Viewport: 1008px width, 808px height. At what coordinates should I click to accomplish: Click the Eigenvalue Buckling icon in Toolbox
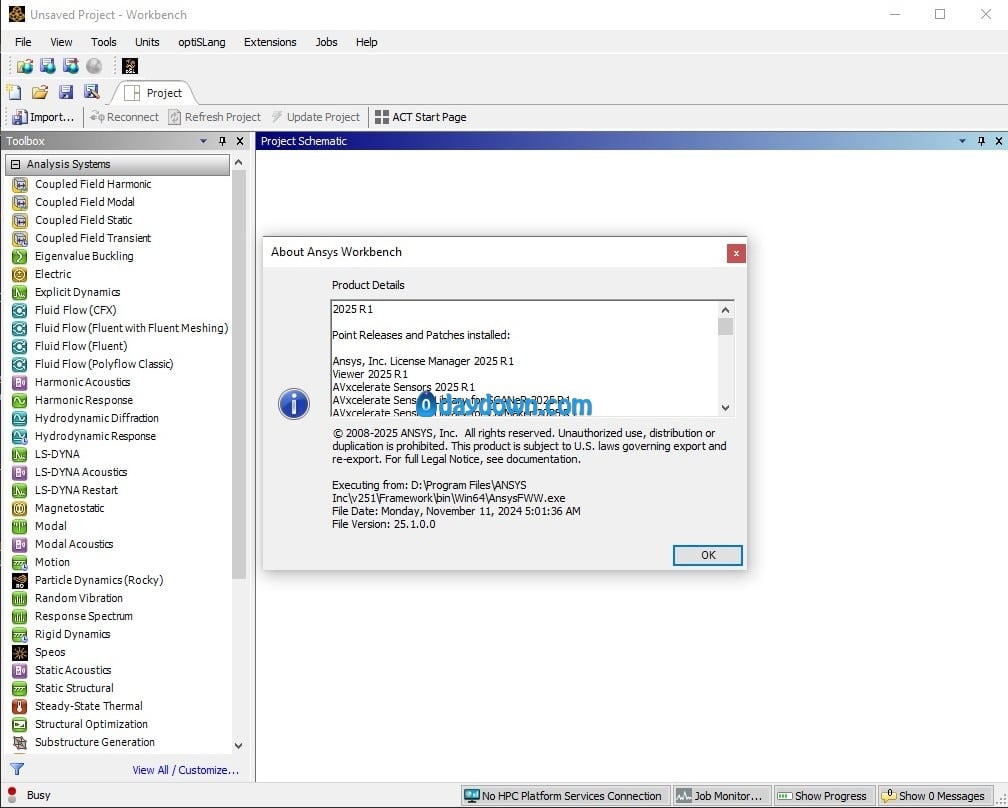coord(20,256)
